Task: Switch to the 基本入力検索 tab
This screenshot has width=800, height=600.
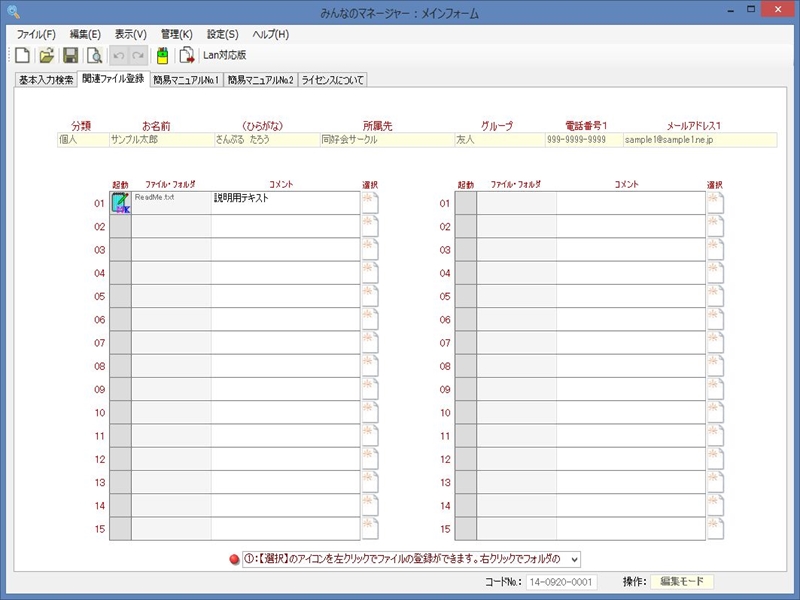Action: pos(46,79)
